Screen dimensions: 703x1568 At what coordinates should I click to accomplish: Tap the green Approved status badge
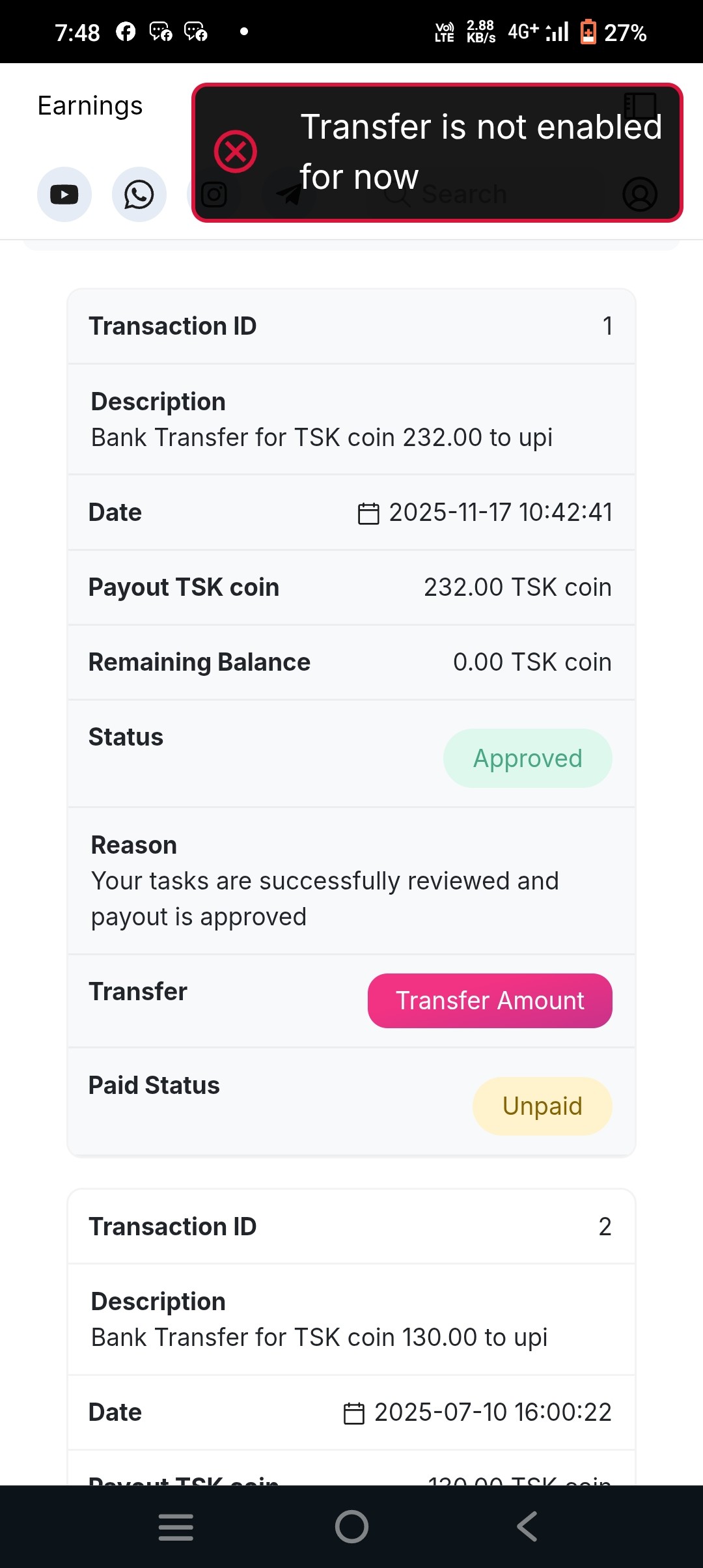point(527,759)
